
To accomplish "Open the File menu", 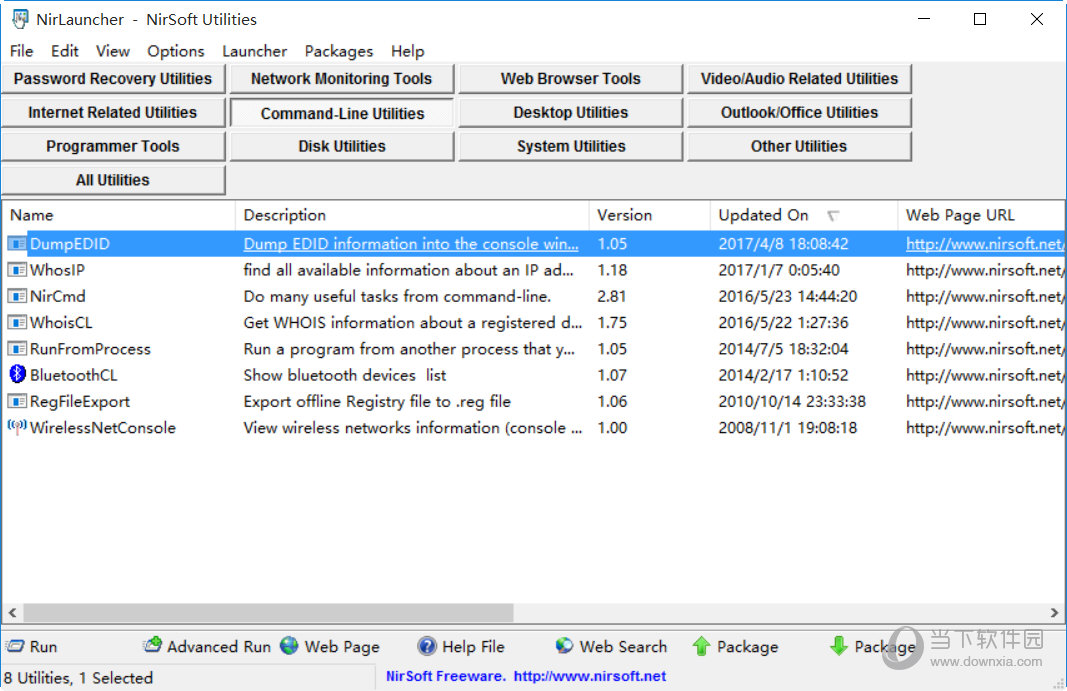I will point(21,51).
